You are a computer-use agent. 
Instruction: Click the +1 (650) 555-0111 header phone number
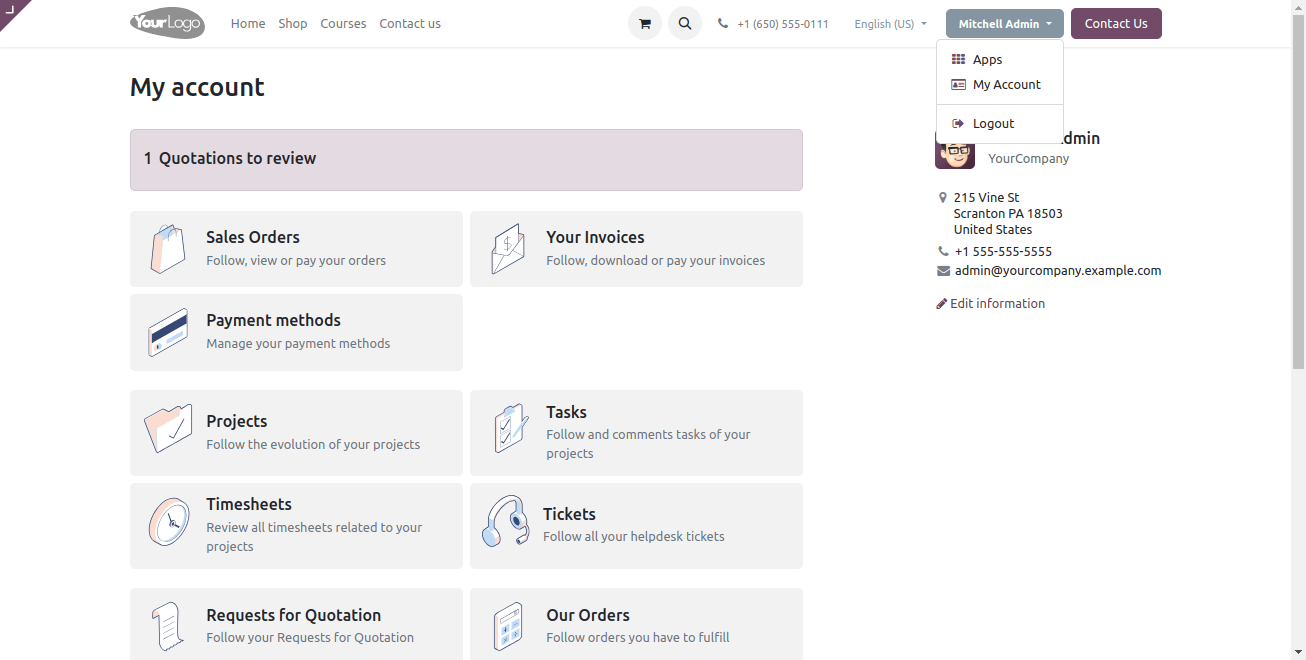(x=783, y=24)
